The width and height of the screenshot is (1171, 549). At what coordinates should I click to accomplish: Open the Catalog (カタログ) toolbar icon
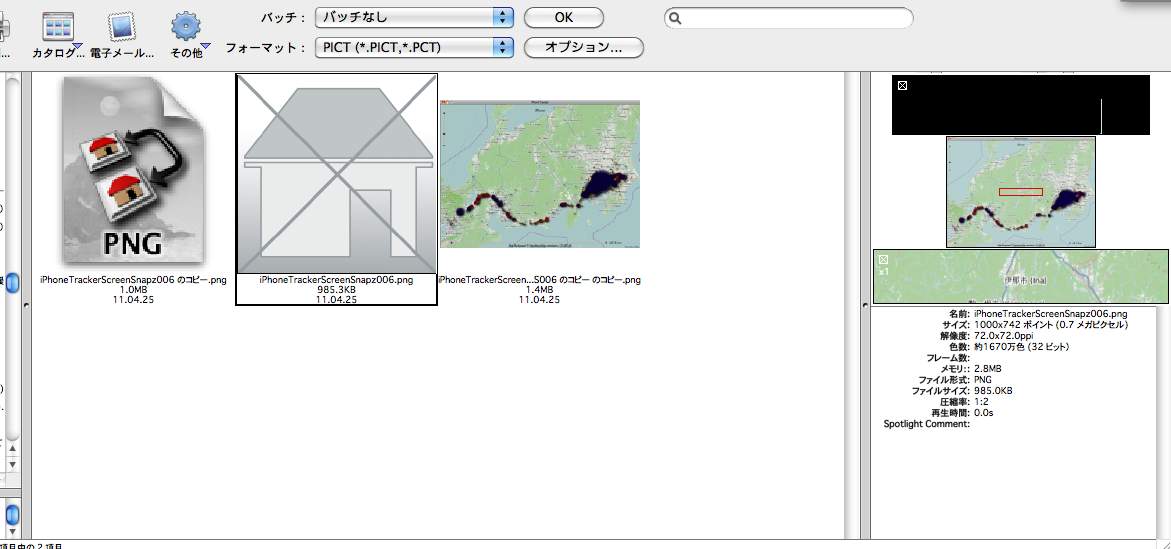[59, 27]
